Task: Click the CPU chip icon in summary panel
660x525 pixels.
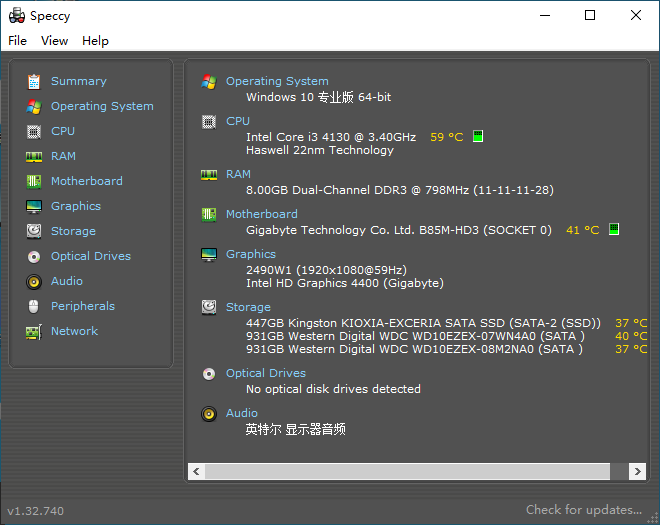Action: [209, 122]
